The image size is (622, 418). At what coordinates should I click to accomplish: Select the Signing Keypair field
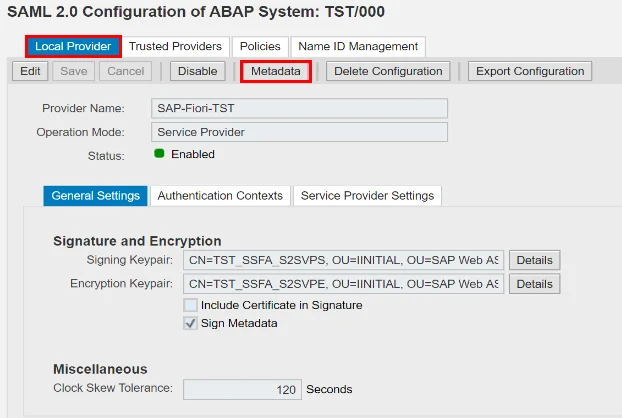pos(344,260)
